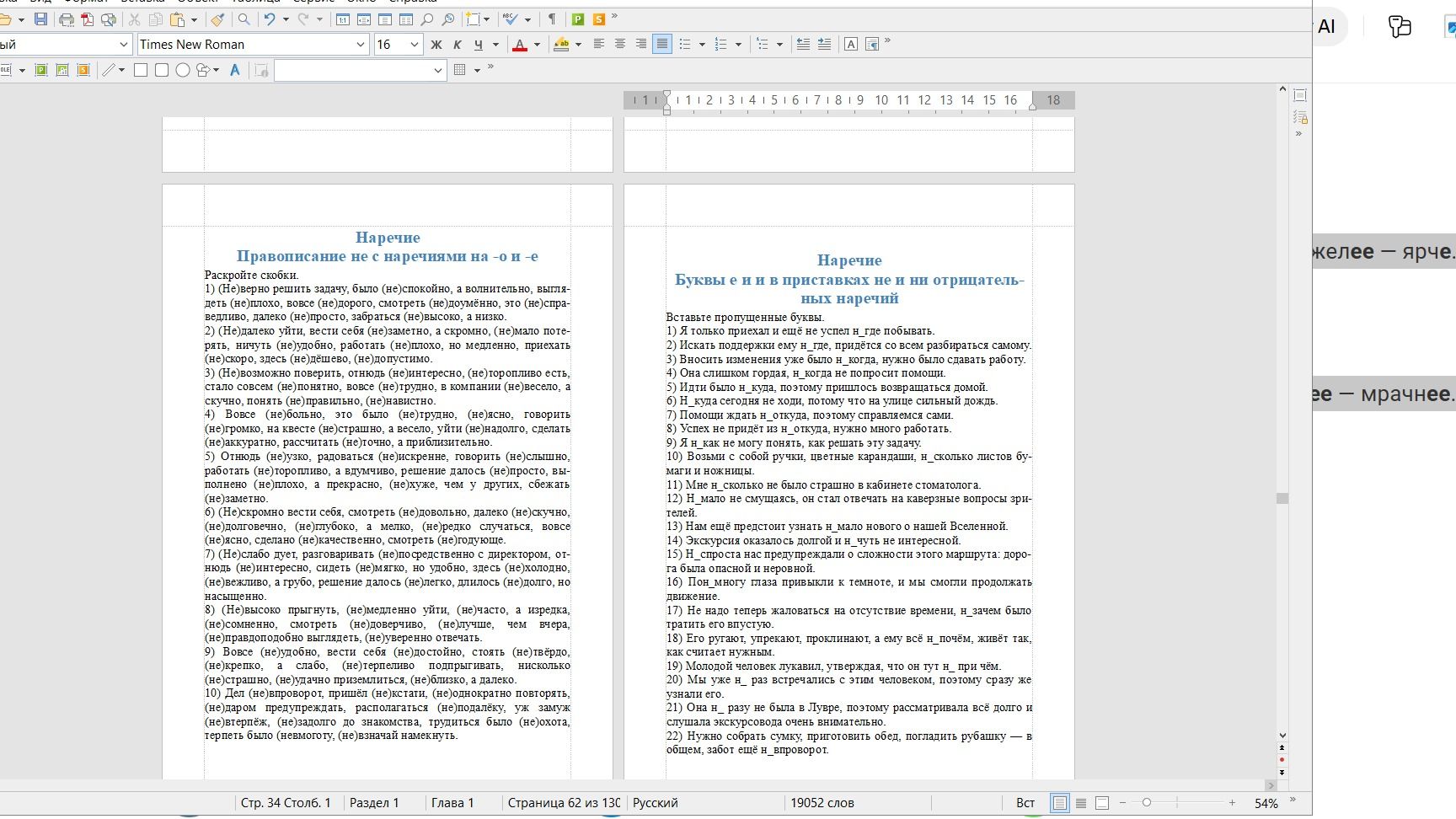Expand the numbered list styles arrow

click(738, 45)
